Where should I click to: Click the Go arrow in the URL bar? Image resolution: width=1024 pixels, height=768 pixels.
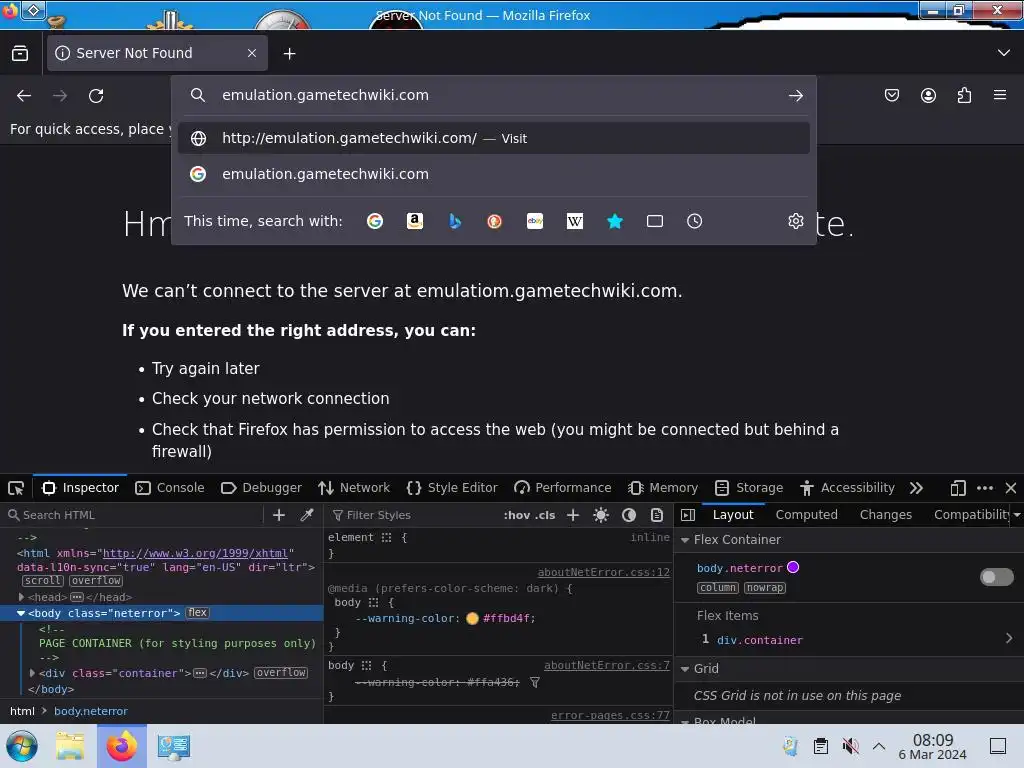tap(795, 96)
